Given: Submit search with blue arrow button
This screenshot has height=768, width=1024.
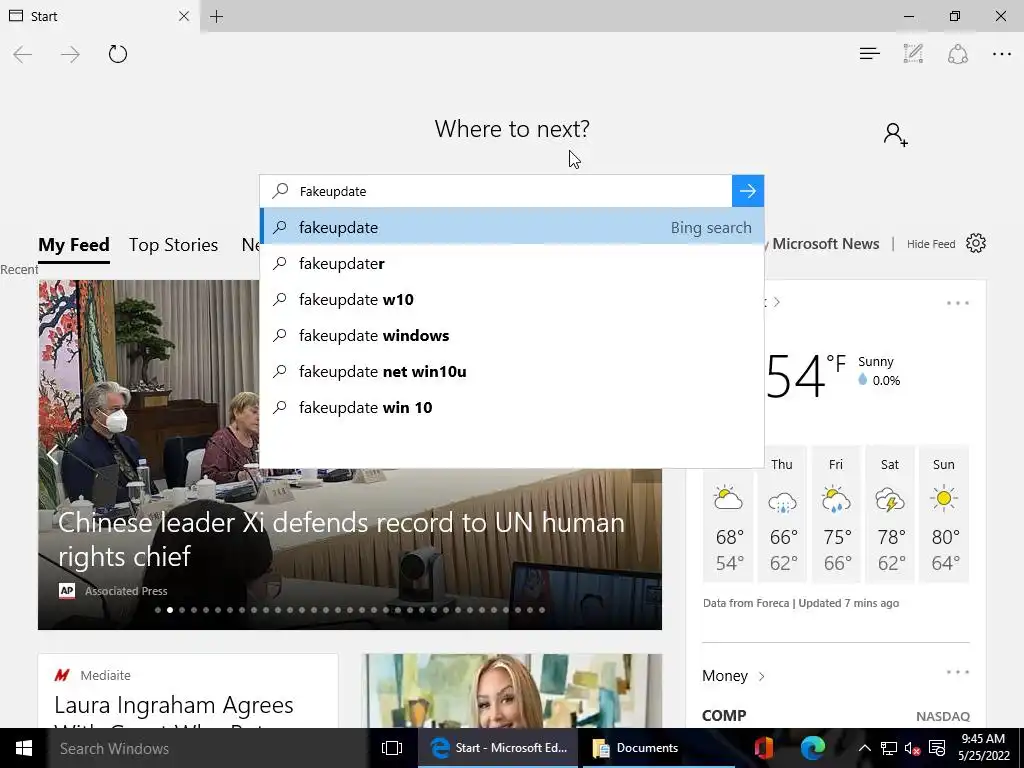Looking at the screenshot, I should click(x=748, y=191).
